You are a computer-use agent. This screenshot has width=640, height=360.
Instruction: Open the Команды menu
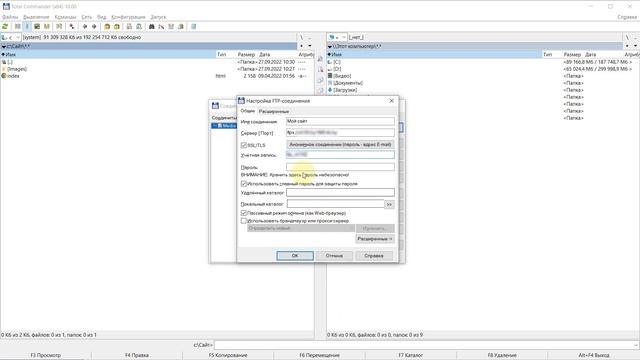[x=65, y=17]
